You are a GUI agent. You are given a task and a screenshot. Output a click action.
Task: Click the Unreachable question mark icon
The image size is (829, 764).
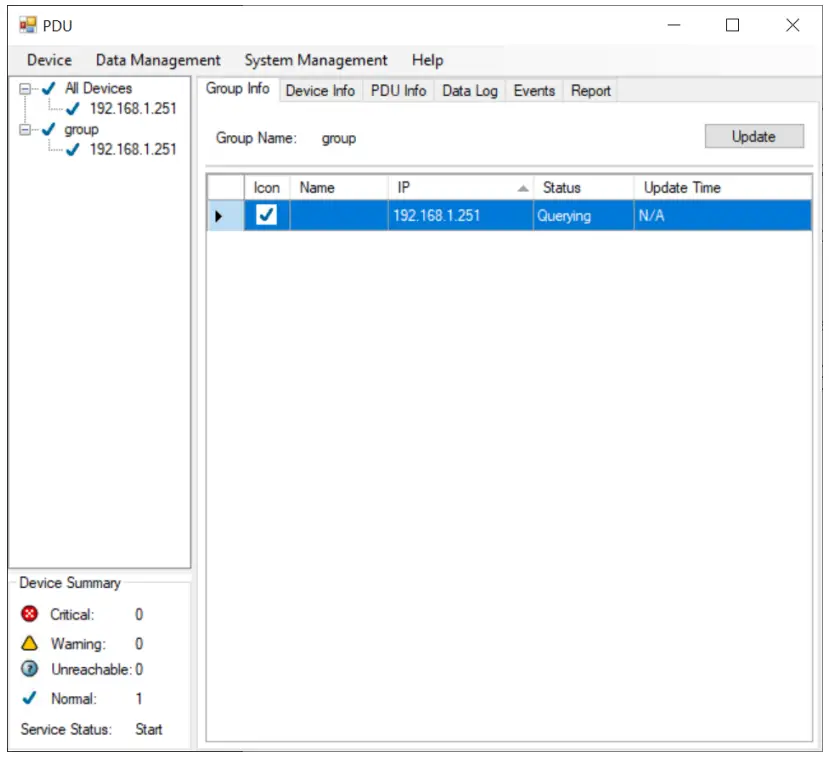(30, 669)
